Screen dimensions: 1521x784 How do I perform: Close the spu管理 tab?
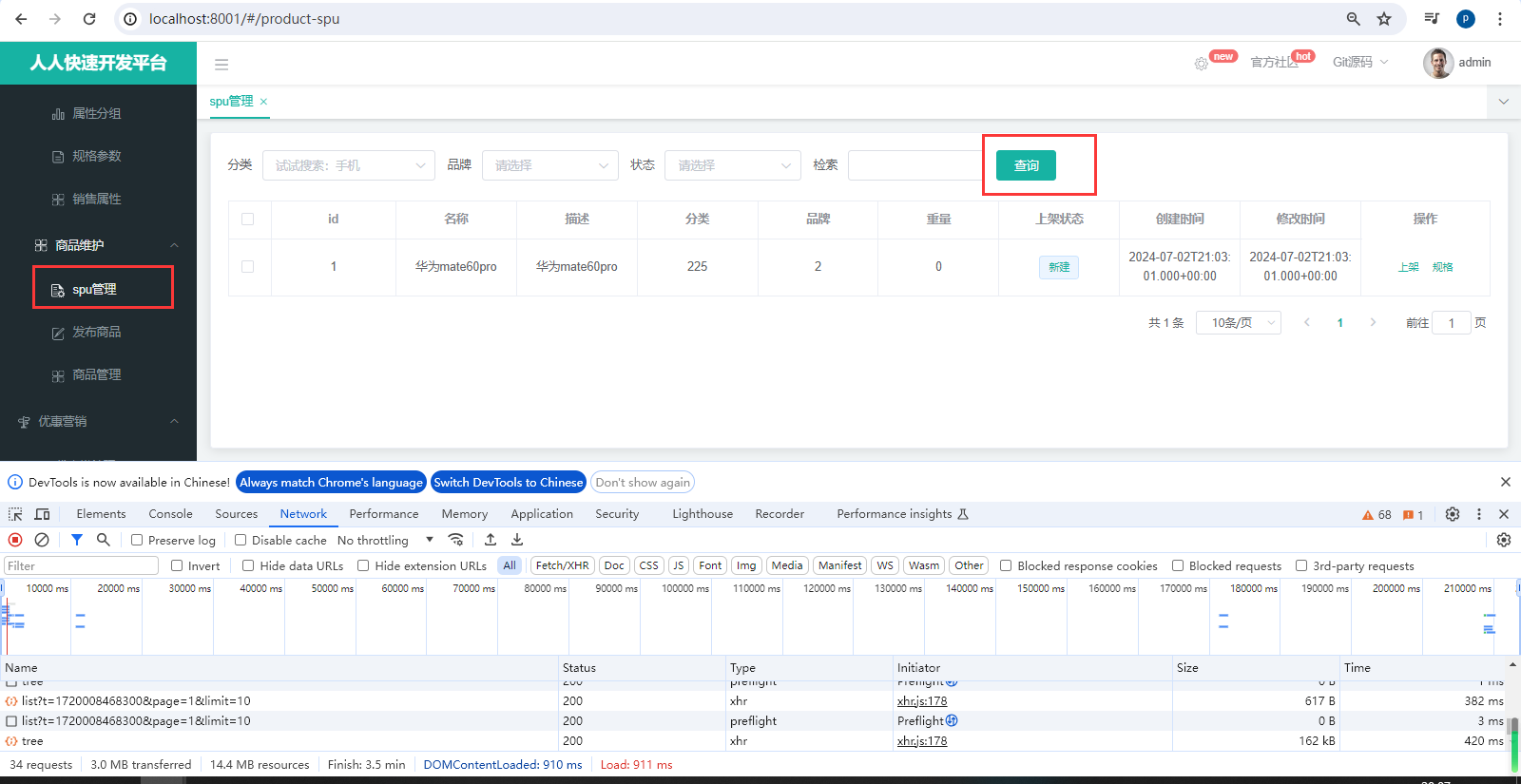[x=263, y=102]
